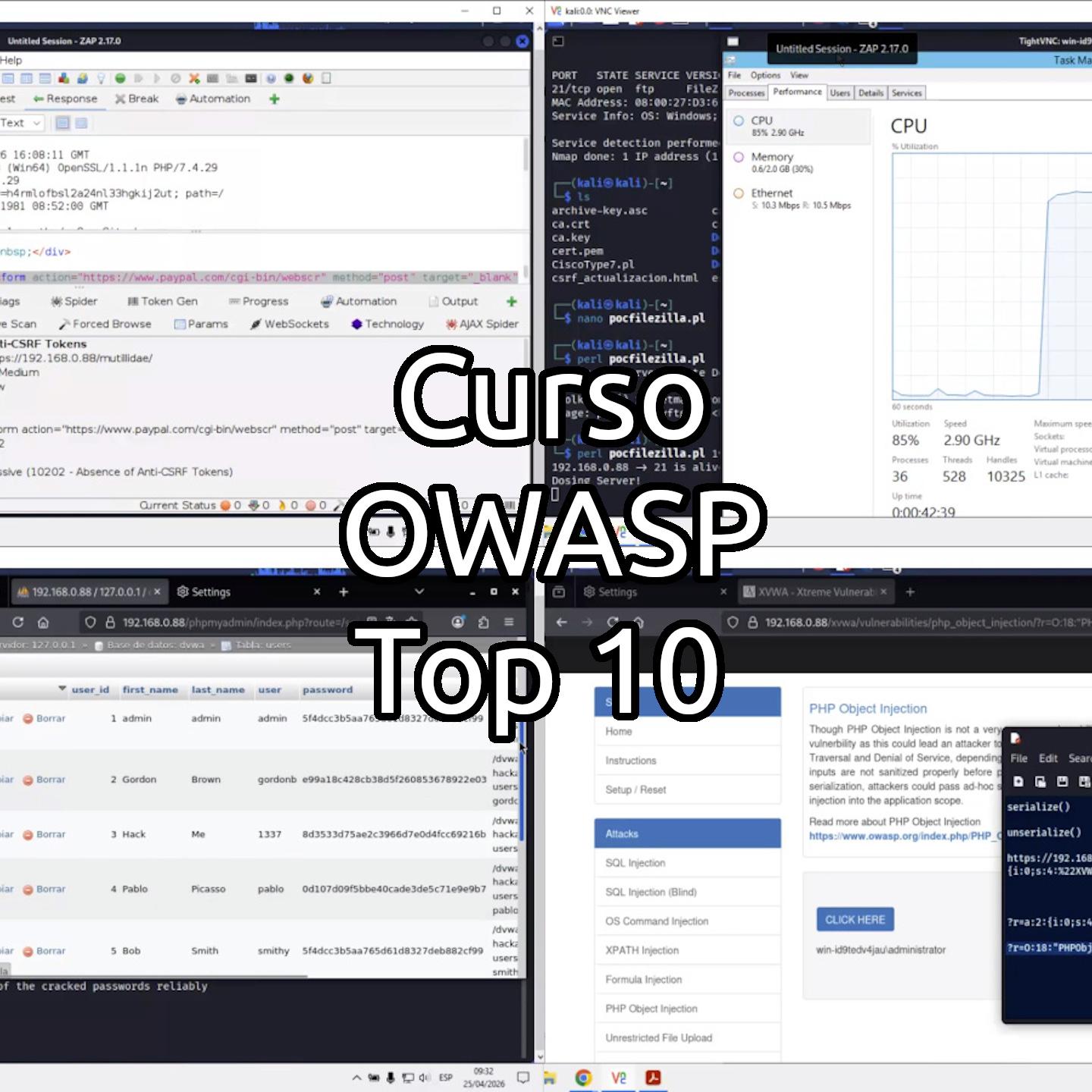This screenshot has height=1092, width=1092.
Task: Open the extensions puzzle icon in phpMyAdmin browser
Action: click(x=484, y=623)
